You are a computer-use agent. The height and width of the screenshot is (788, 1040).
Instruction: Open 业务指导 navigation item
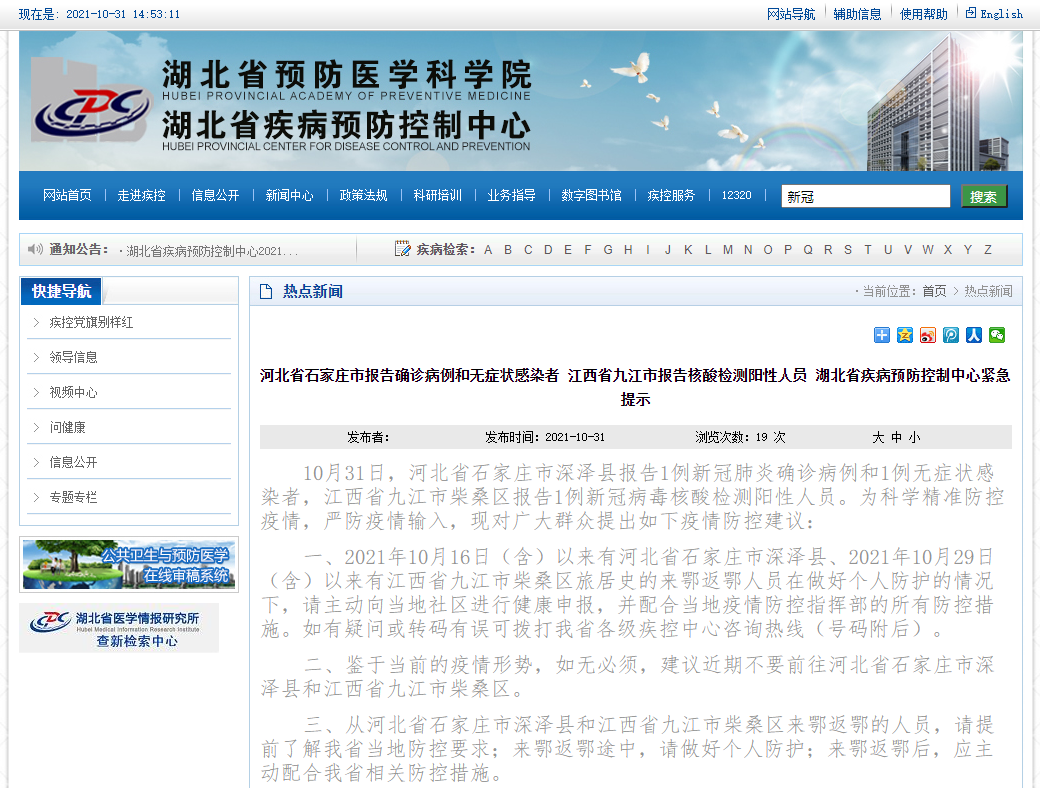point(511,195)
